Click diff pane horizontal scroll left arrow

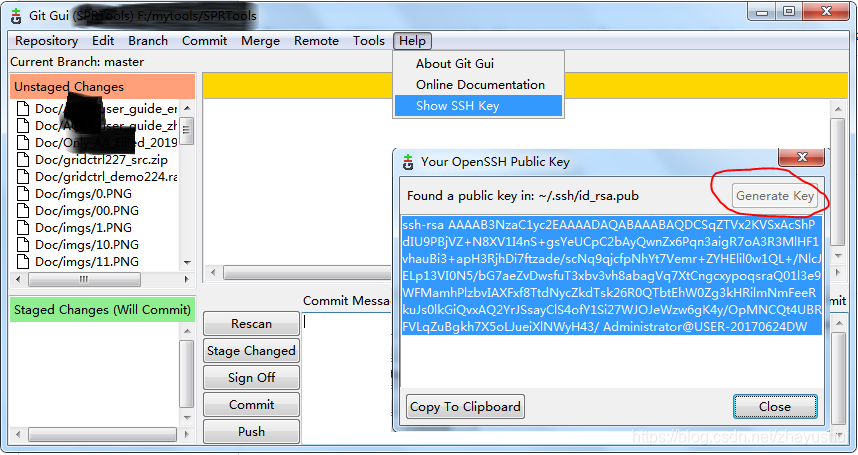pos(213,272)
